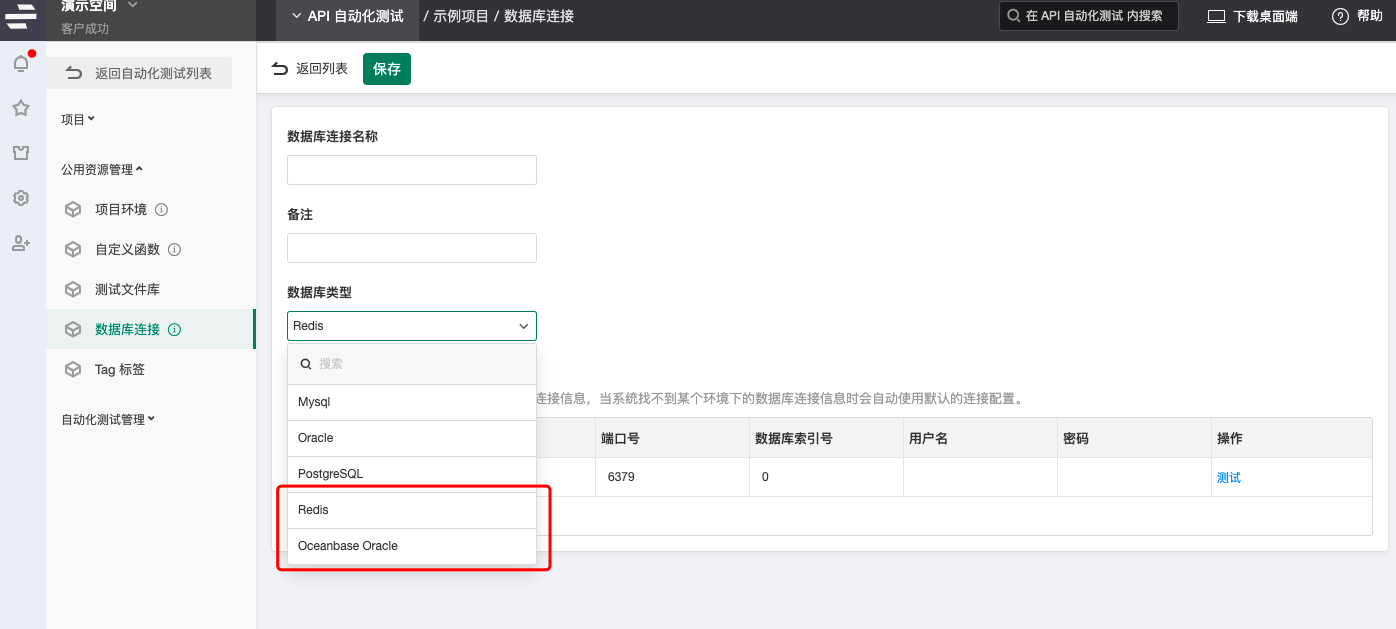Image resolution: width=1396 pixels, height=629 pixels.
Task: Open 自定义函数 in sidebar
Action: tap(127, 249)
